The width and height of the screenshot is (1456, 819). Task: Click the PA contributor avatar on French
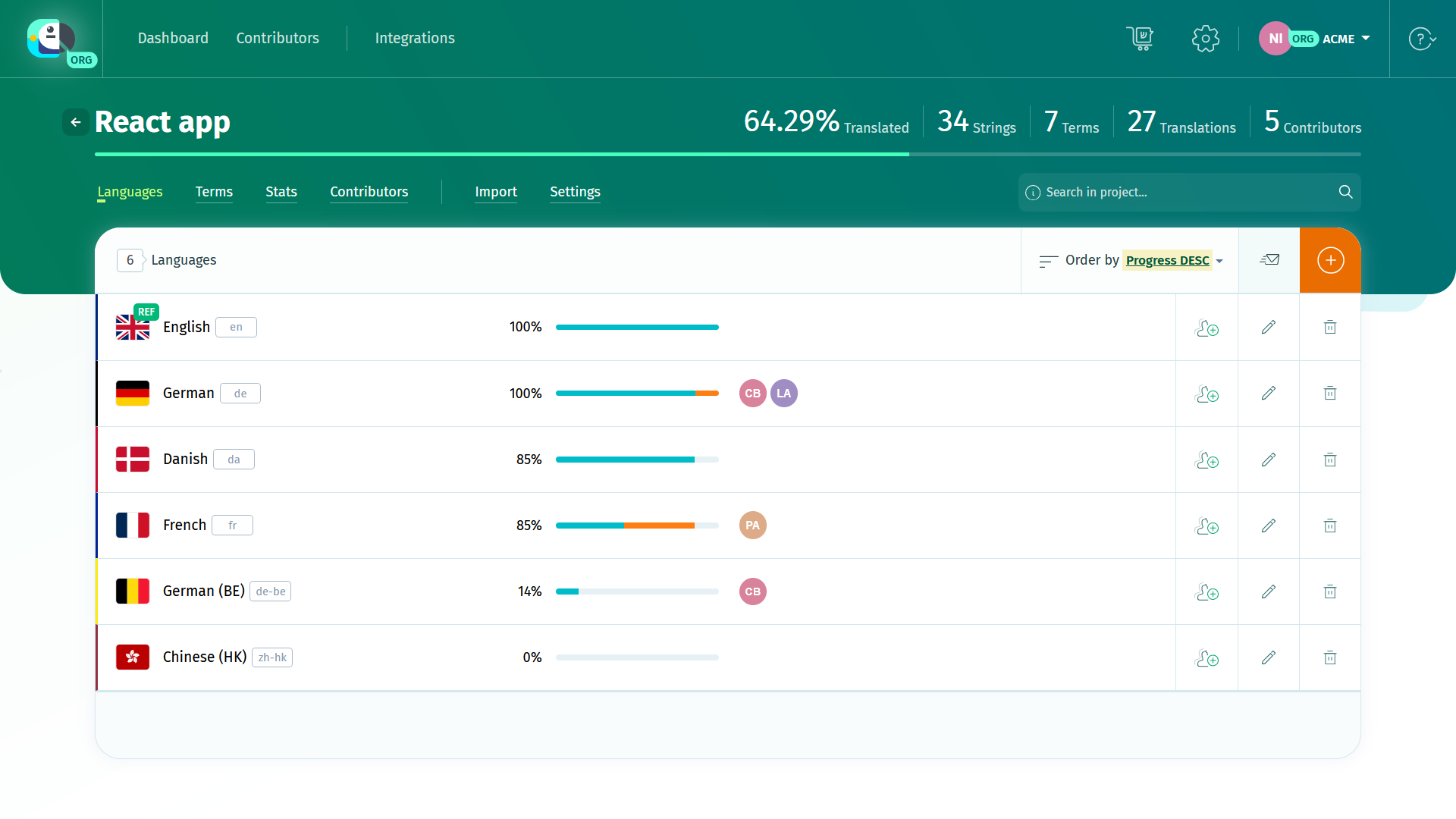tap(753, 525)
